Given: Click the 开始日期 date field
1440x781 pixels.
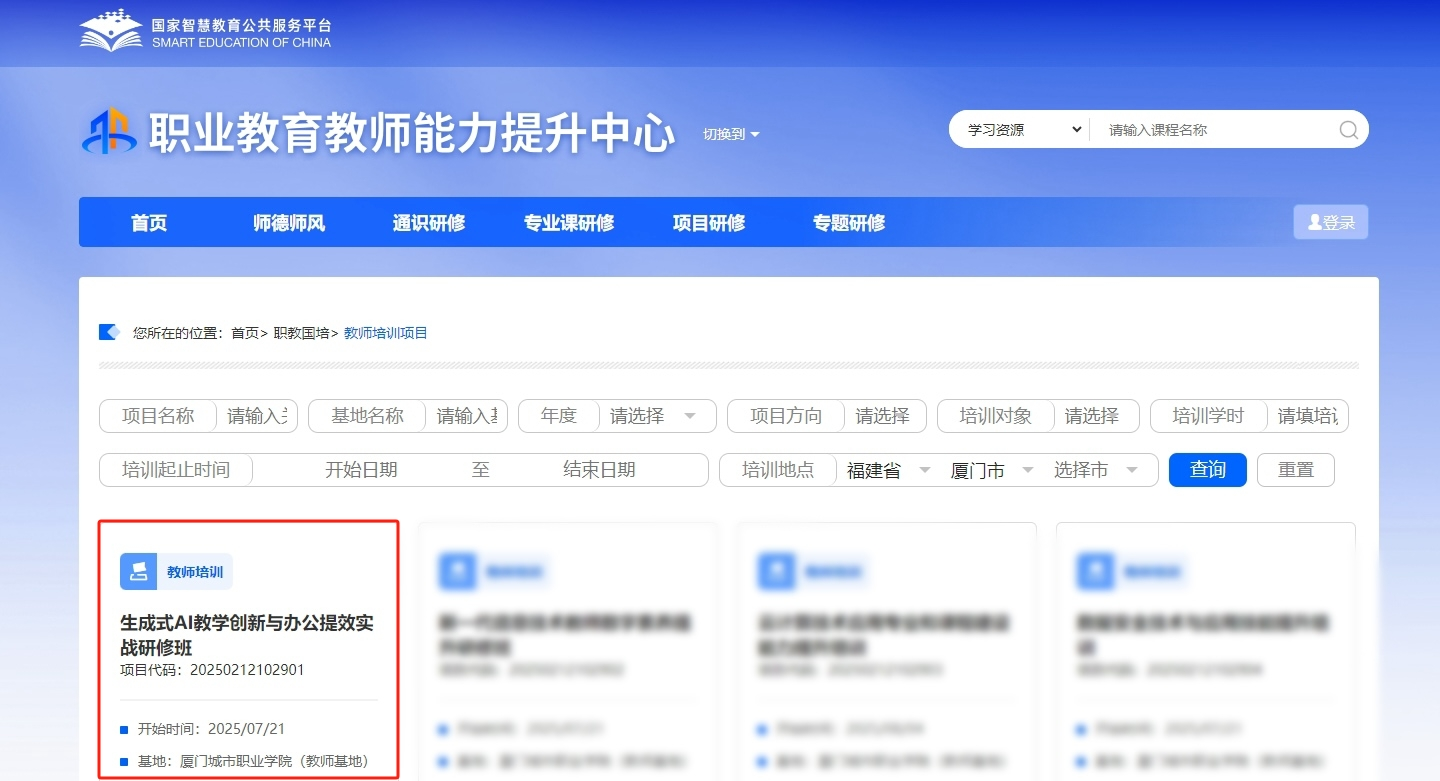Looking at the screenshot, I should [x=361, y=470].
